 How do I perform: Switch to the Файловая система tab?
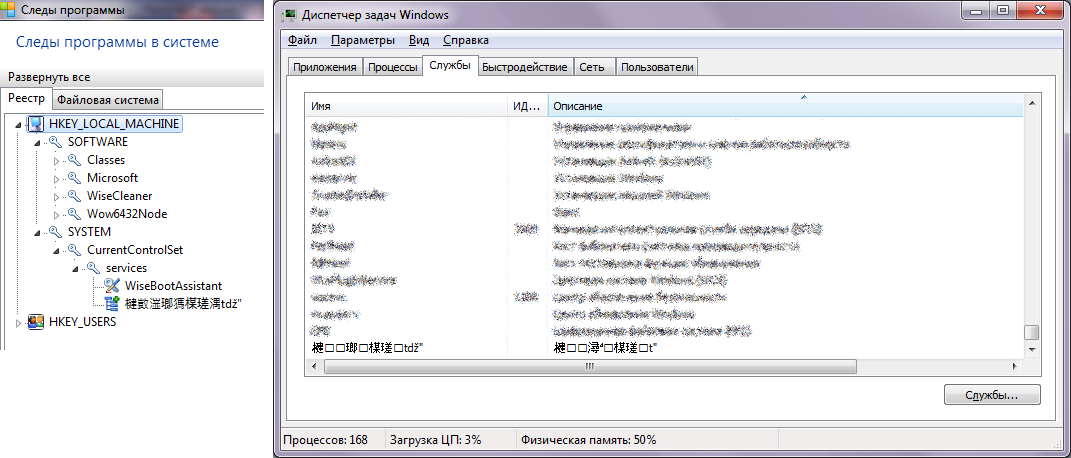point(108,100)
